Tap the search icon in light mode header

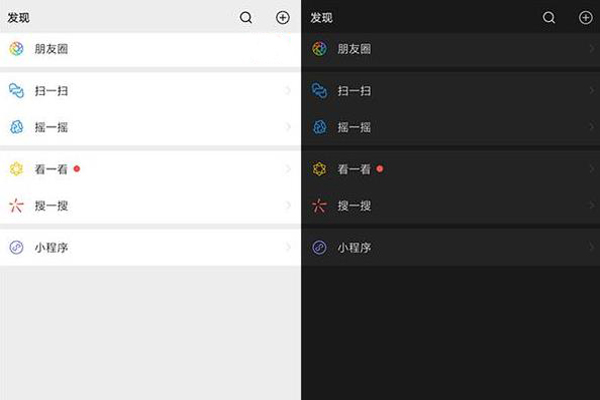pos(246,18)
